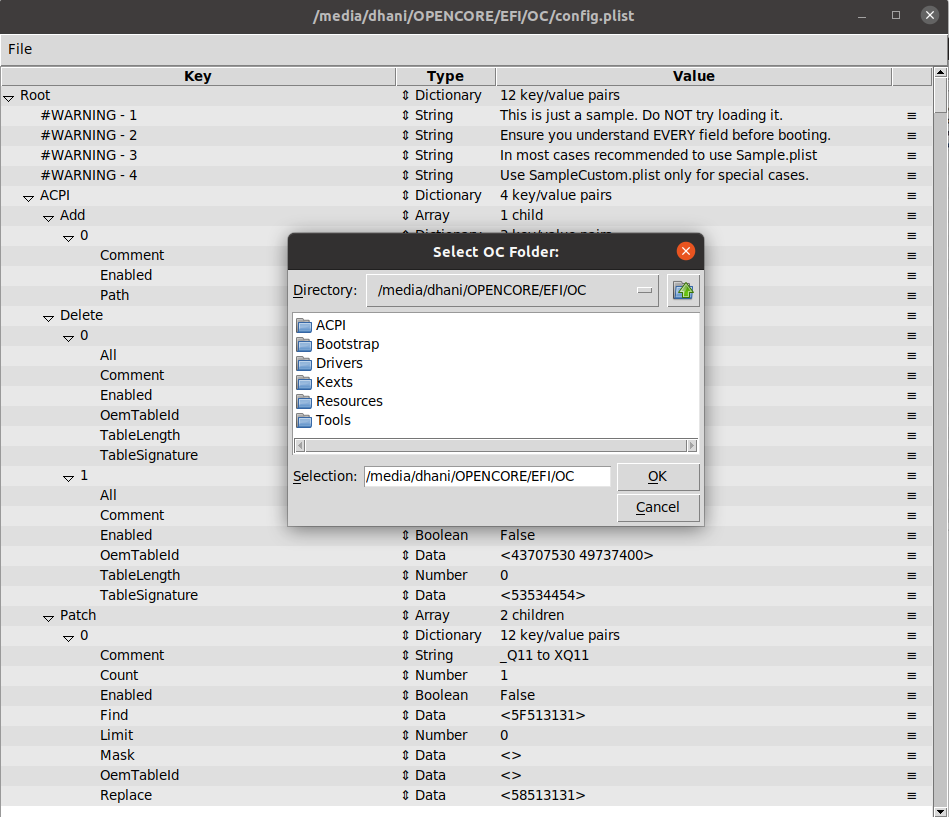Click the Value column header
The height and width of the screenshot is (817, 949).
tap(694, 76)
